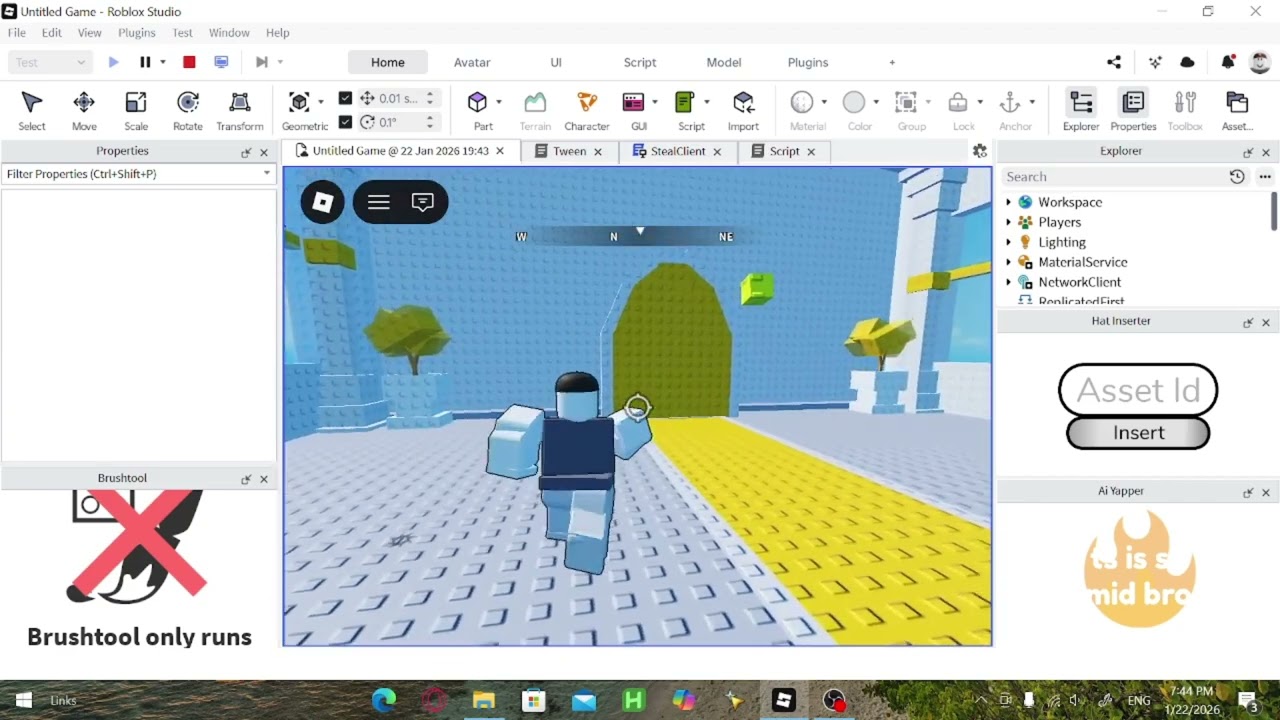Open the File menu
Screen dimensions: 1280x720
point(17,33)
